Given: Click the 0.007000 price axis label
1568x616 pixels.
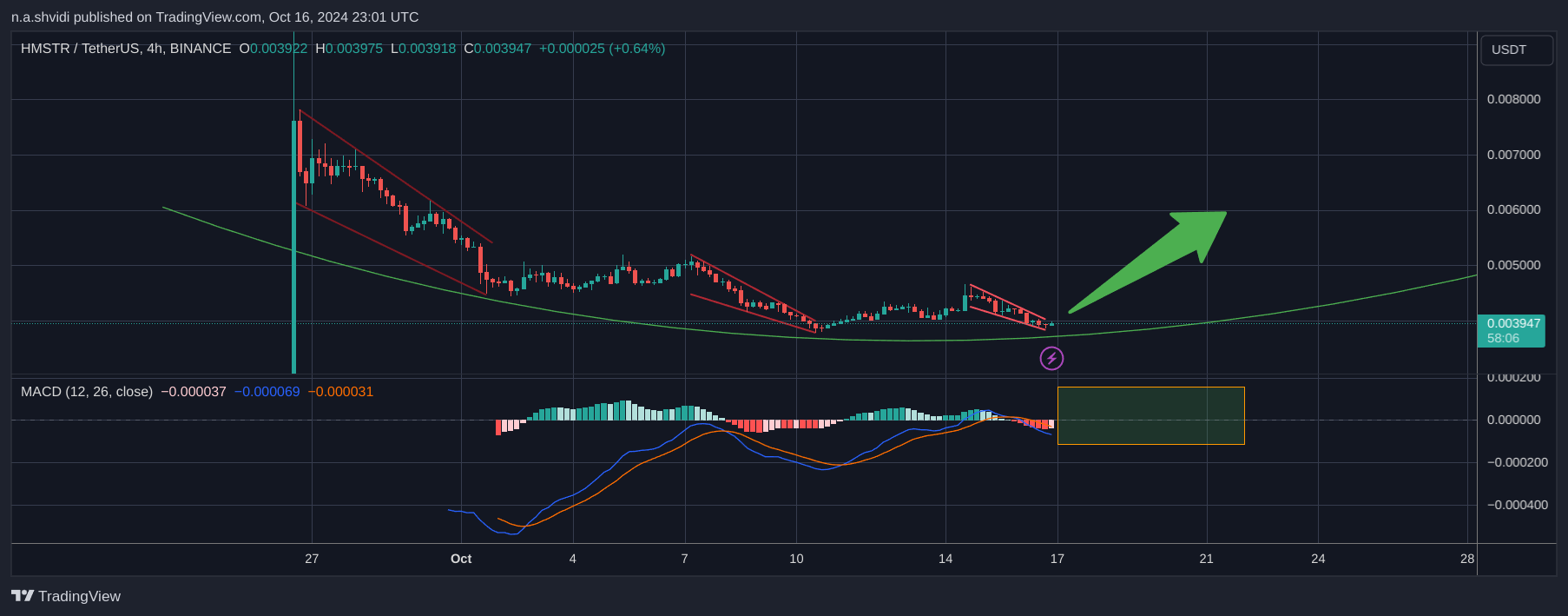Looking at the screenshot, I should click(x=1513, y=155).
